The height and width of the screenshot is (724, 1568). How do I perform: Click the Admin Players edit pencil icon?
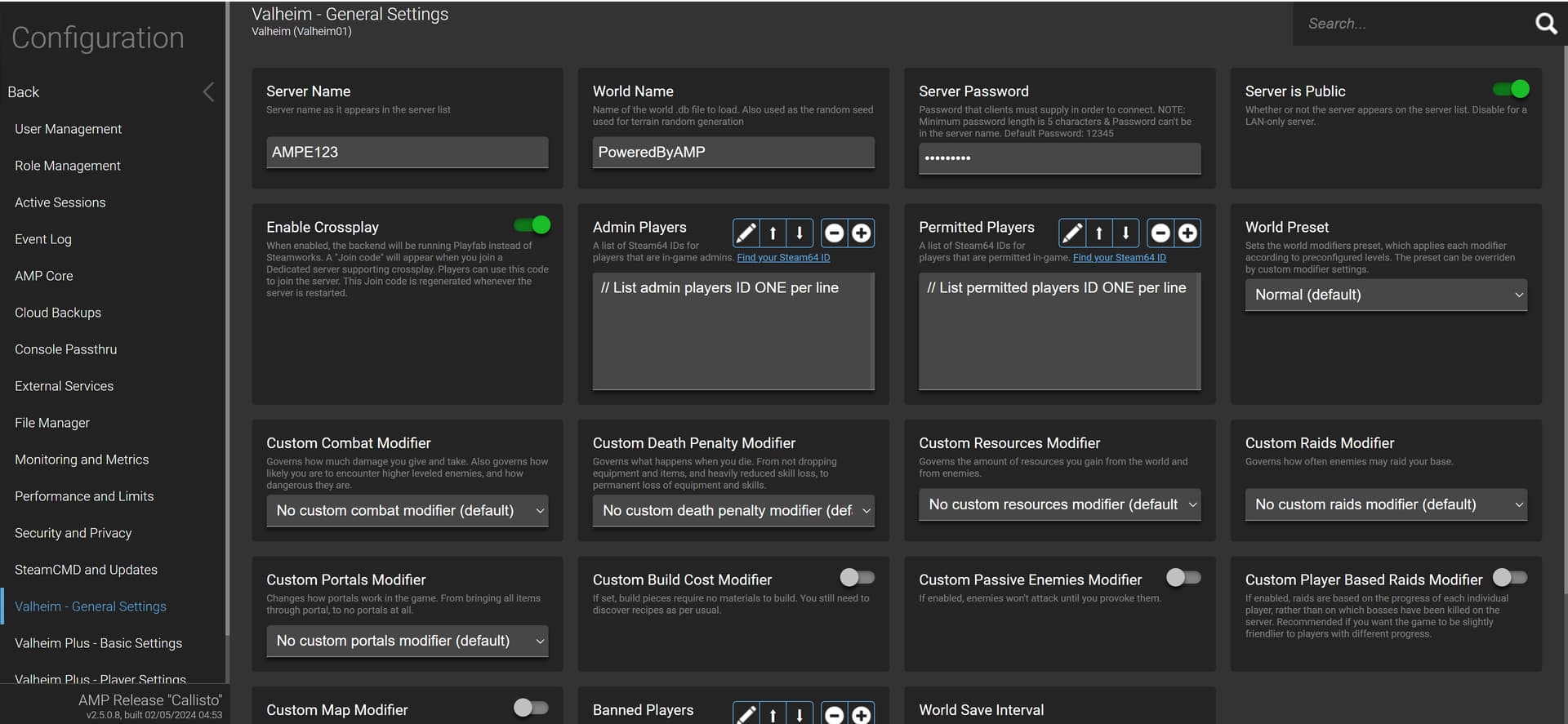tap(746, 233)
